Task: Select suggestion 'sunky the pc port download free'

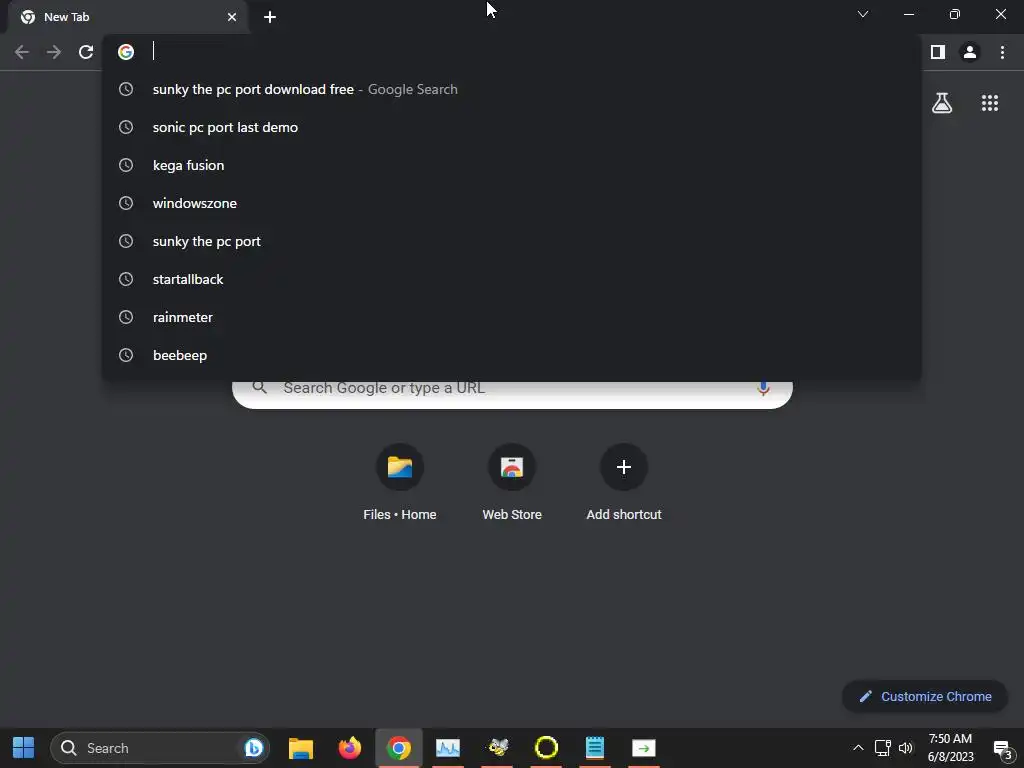Action: [x=512, y=89]
